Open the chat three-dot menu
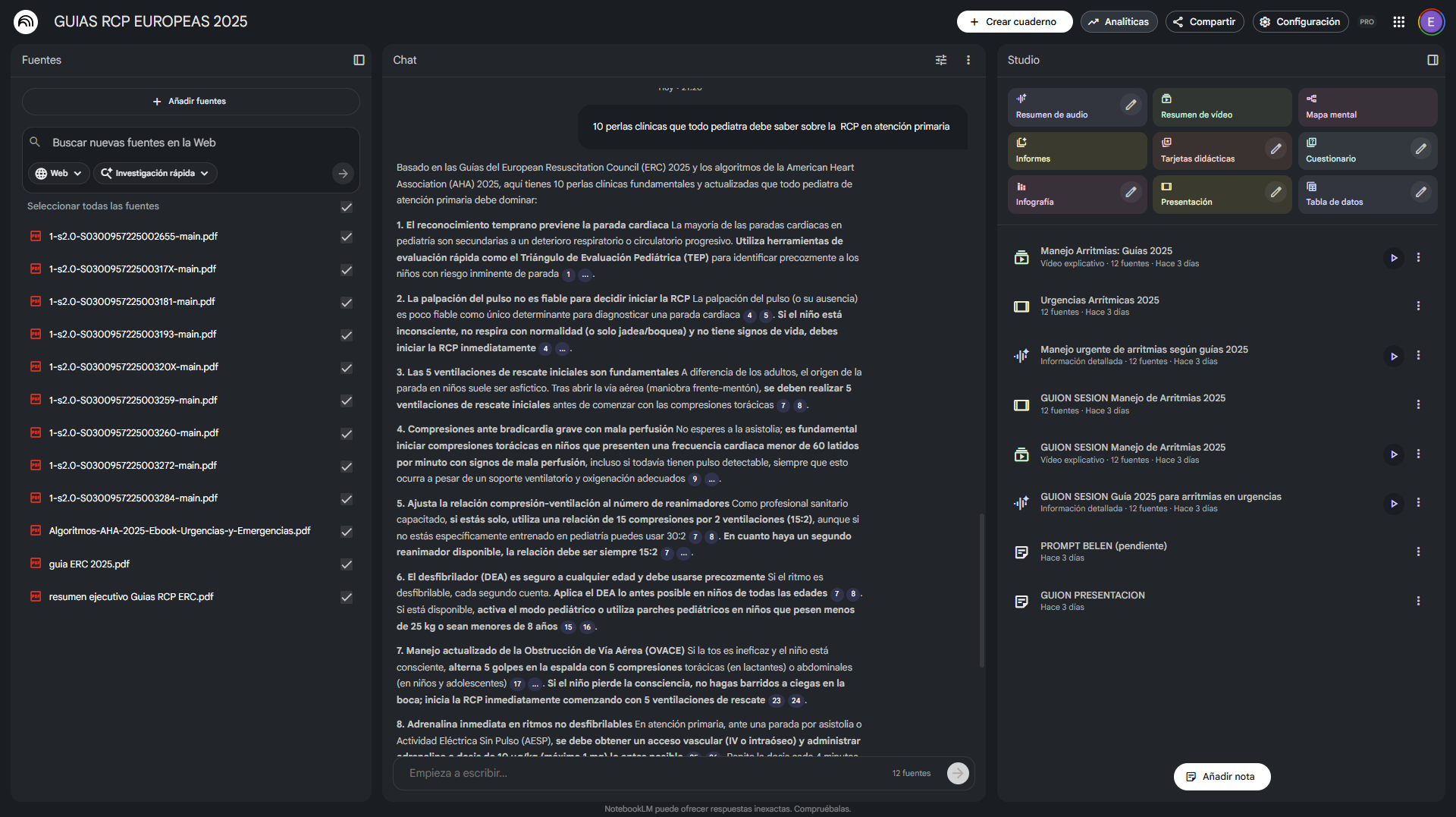The width and height of the screenshot is (1456, 817). click(x=968, y=60)
